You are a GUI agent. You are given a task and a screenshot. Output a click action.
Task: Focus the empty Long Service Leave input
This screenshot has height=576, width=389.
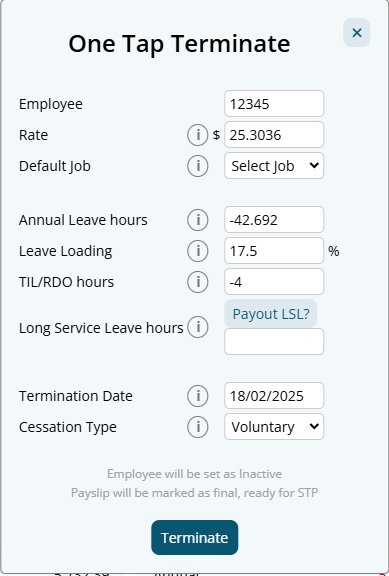pyautogui.click(x=274, y=342)
